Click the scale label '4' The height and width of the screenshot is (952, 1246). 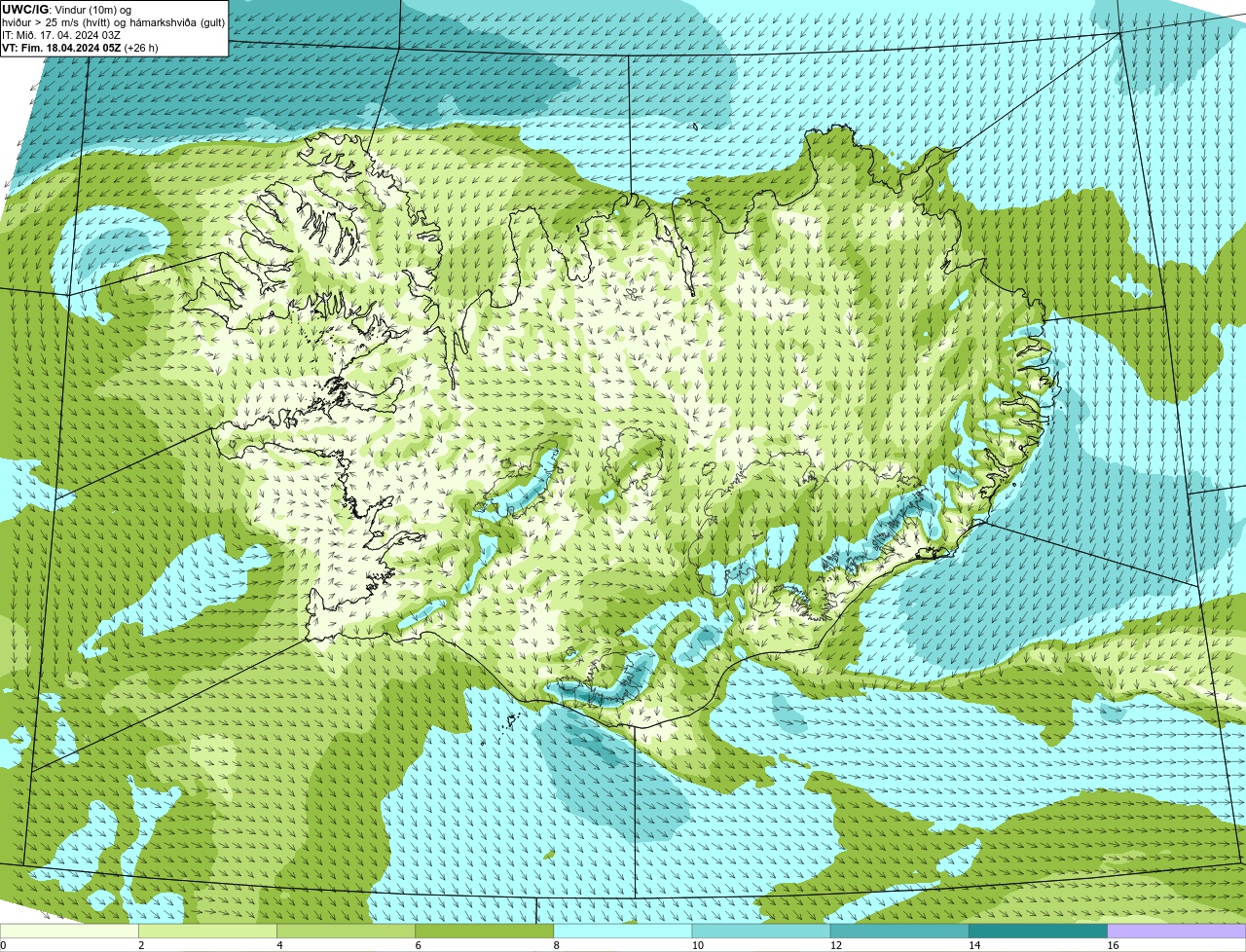(x=279, y=945)
